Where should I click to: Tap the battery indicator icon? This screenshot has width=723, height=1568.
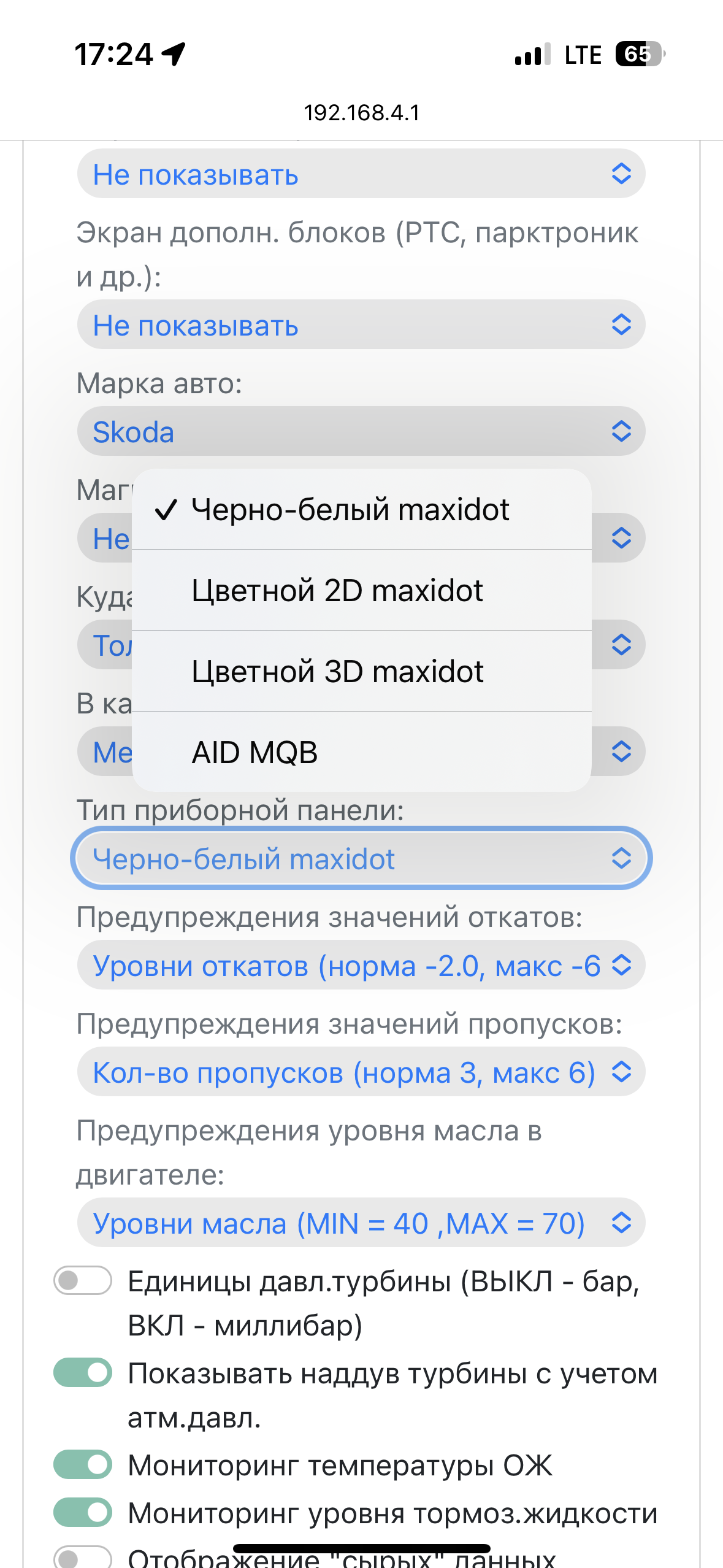640,54
